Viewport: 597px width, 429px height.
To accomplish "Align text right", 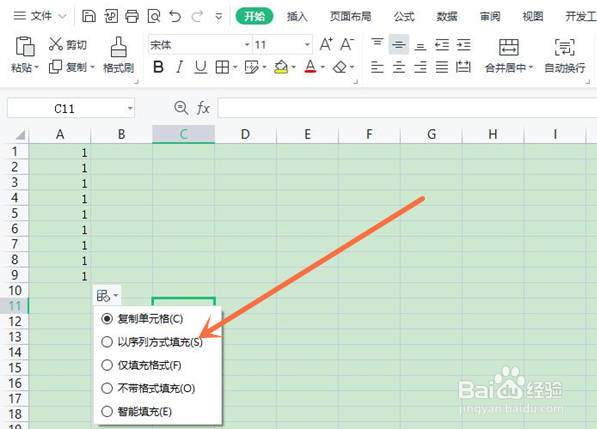I will click(420, 67).
